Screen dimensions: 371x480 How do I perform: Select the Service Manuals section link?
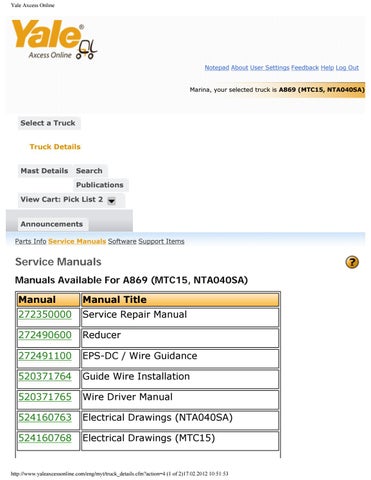[x=77, y=241]
